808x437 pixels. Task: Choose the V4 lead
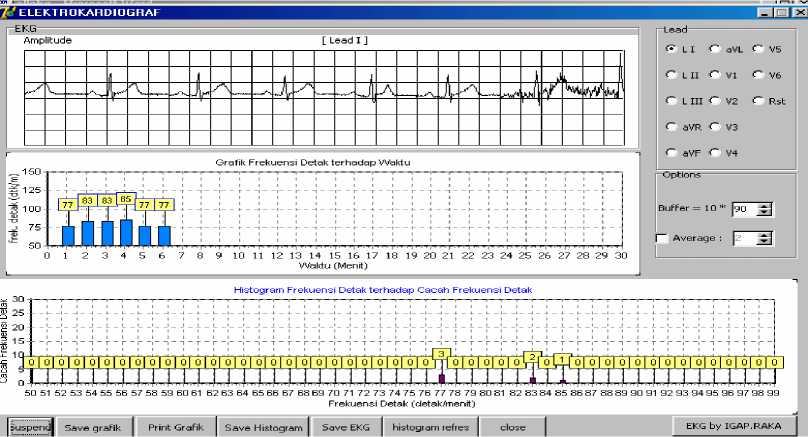[715, 153]
